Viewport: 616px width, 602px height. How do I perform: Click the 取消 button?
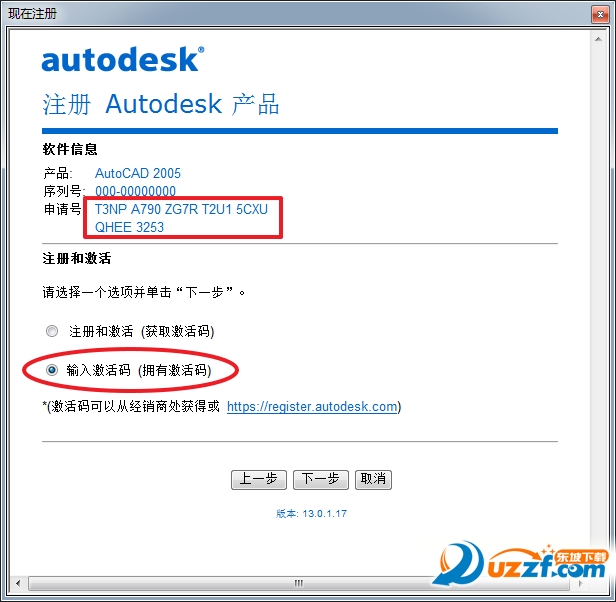[373, 479]
